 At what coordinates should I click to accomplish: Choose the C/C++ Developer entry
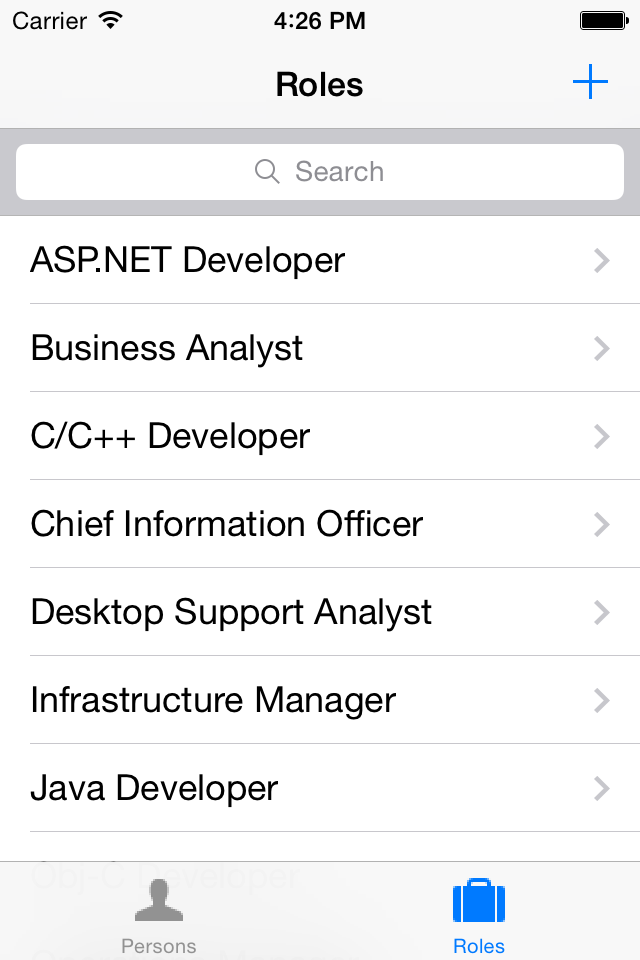tap(320, 436)
